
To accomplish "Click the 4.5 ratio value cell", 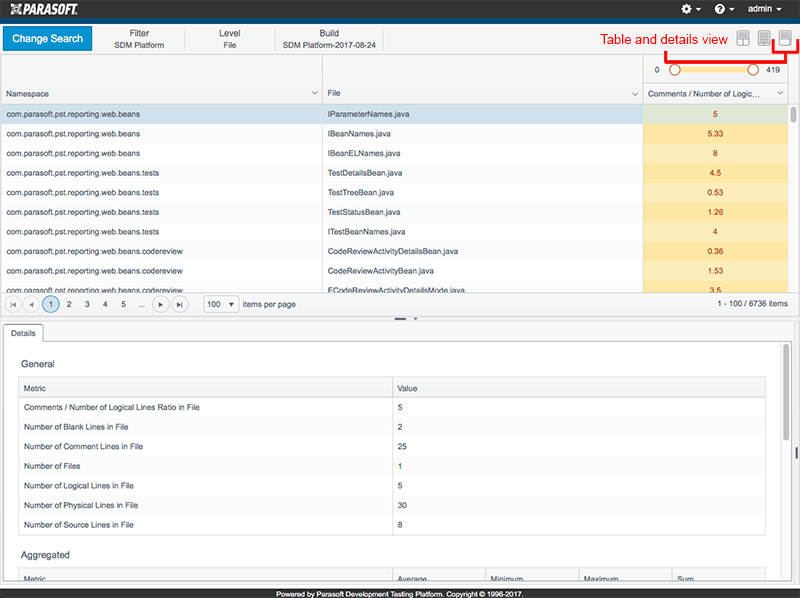I will [x=715, y=173].
